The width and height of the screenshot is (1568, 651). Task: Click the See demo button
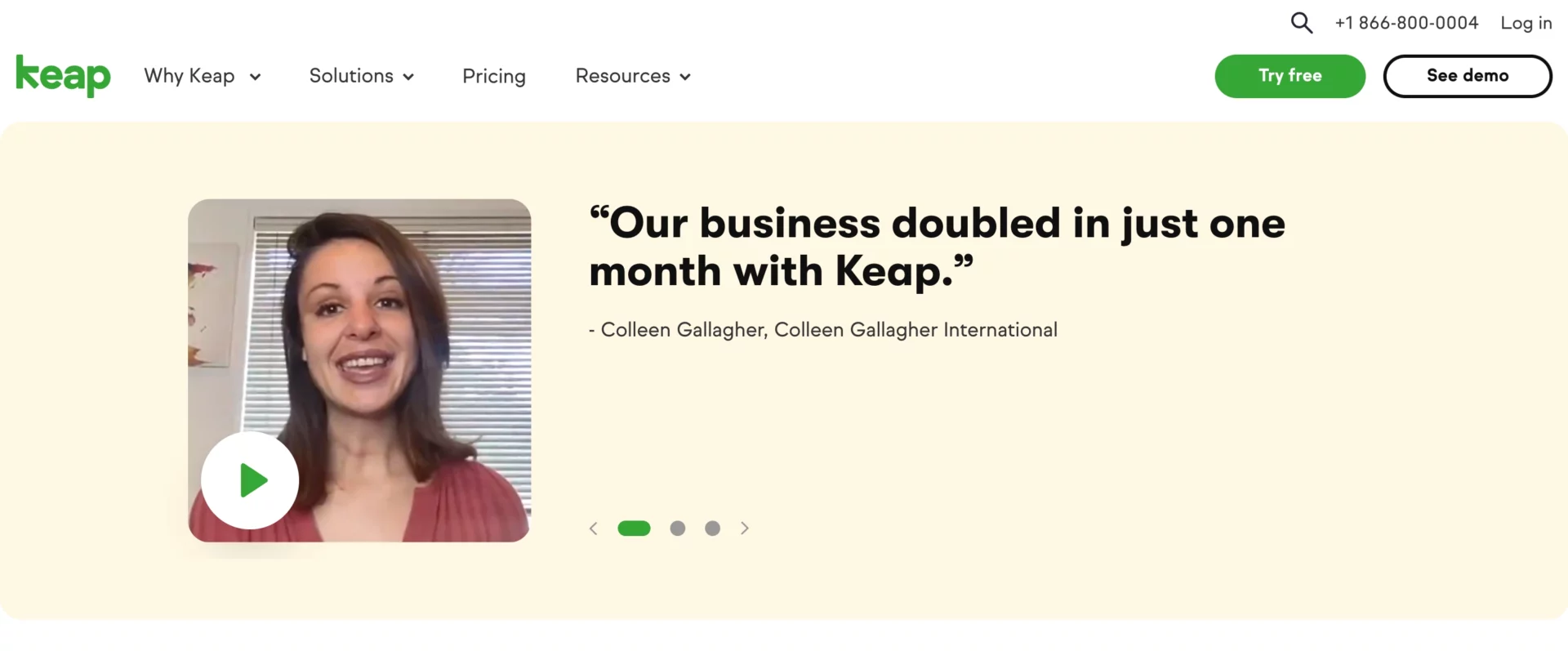point(1467,76)
